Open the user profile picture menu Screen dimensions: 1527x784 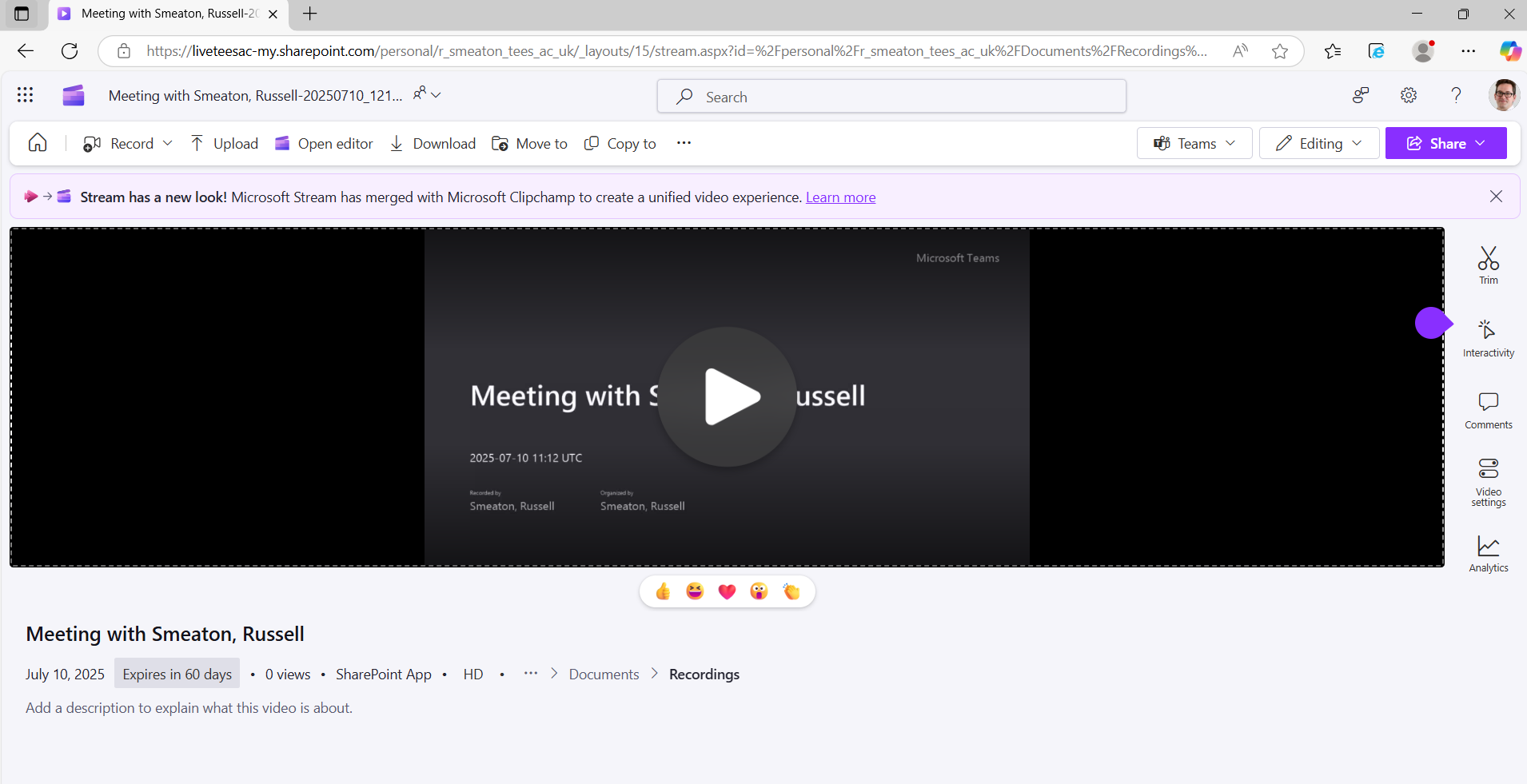tap(1504, 95)
